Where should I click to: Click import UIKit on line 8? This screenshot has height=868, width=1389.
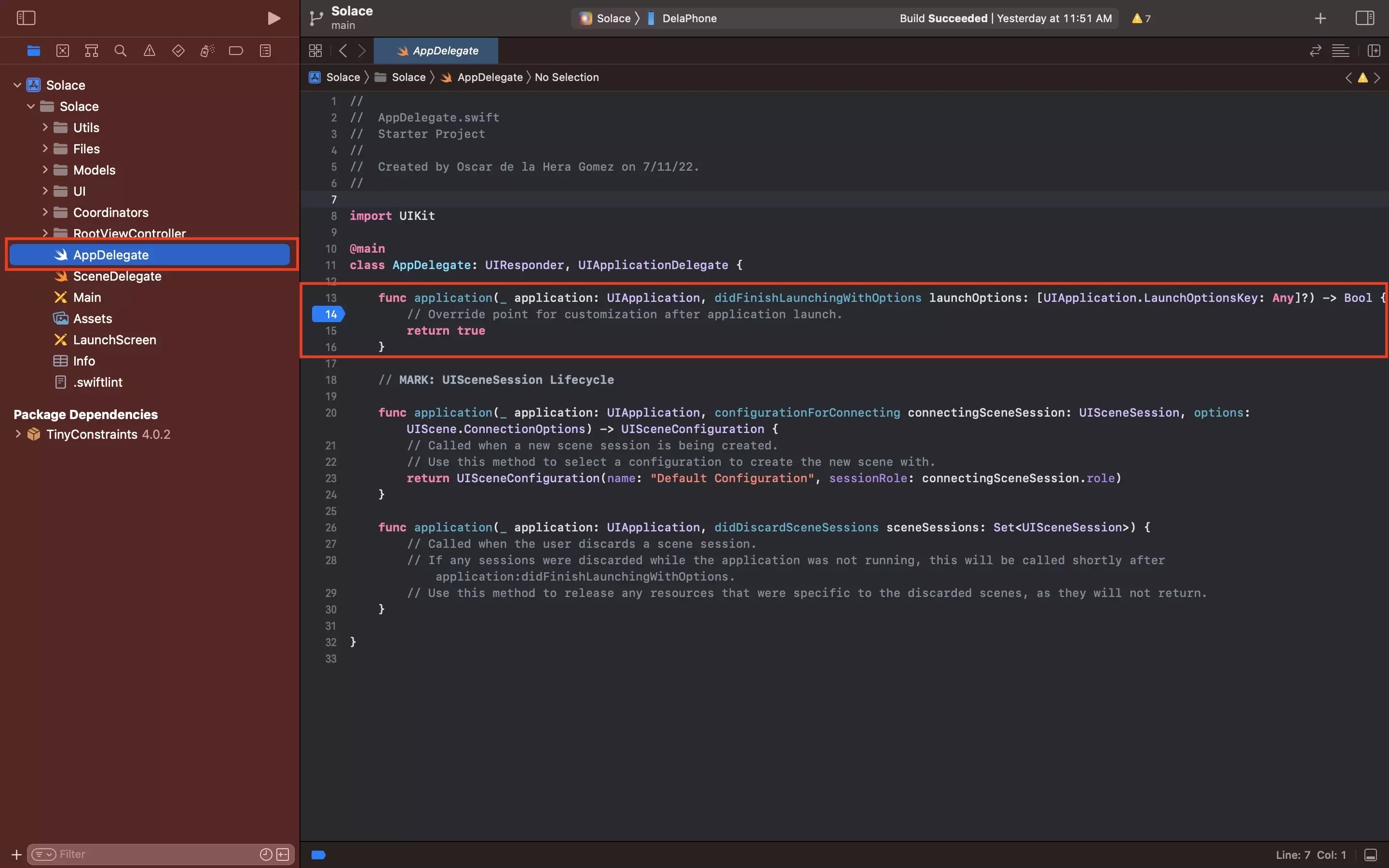click(392, 216)
